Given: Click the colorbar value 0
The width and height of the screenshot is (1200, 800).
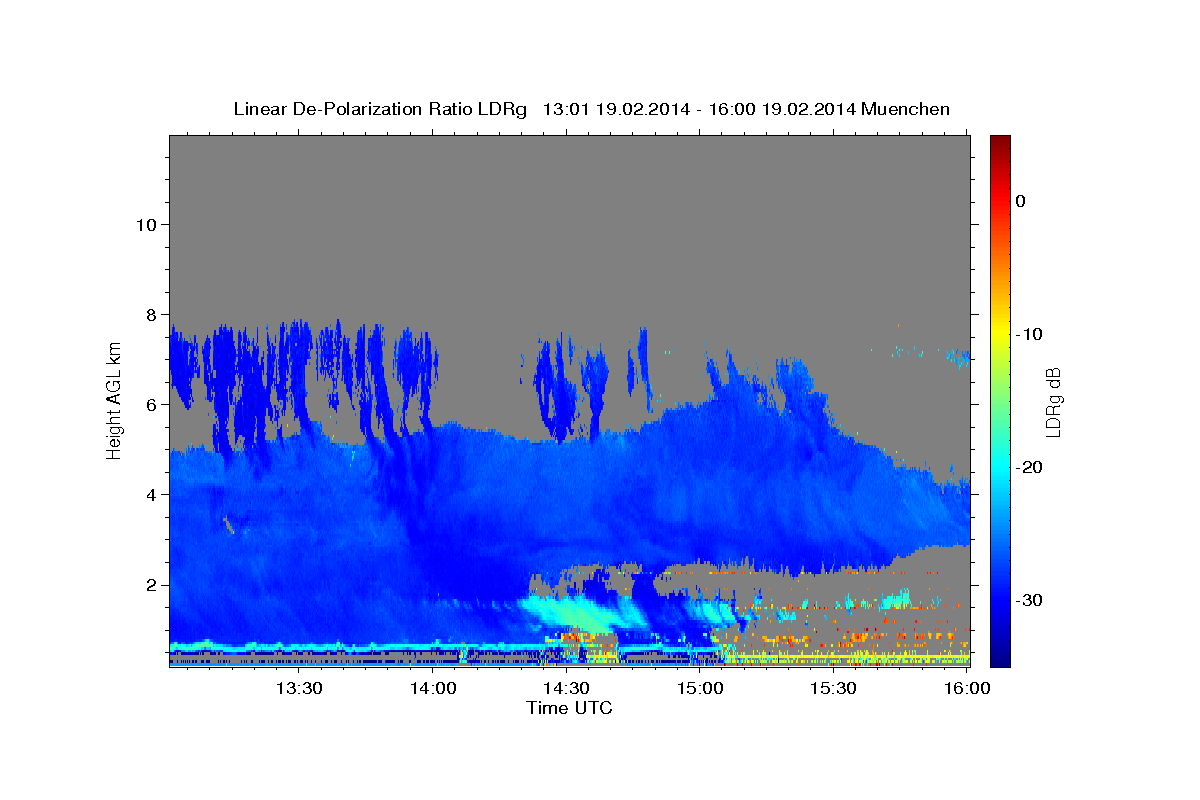Looking at the screenshot, I should 1021,201.
